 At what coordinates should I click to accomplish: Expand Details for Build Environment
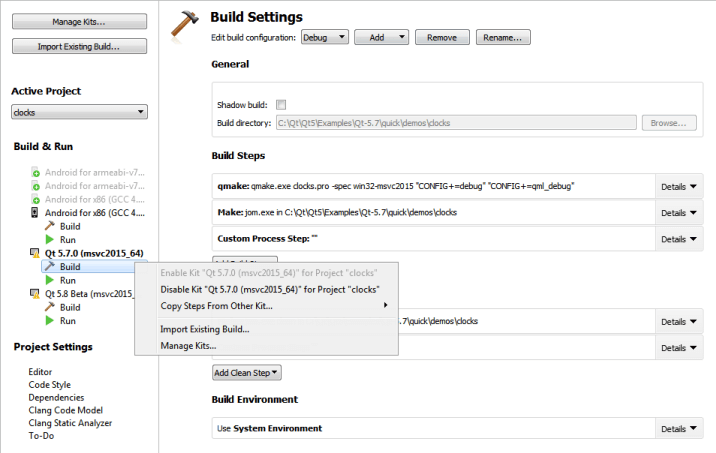coord(679,429)
